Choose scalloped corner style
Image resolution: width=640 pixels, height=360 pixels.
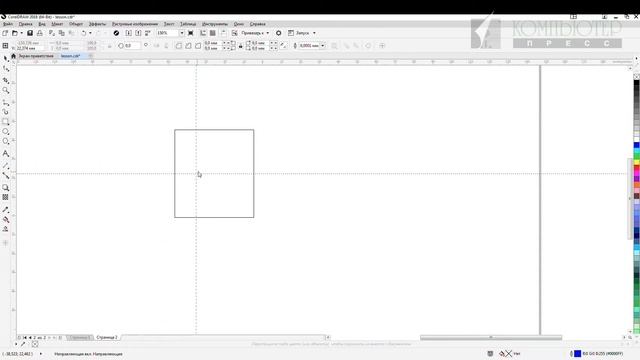[x=188, y=46]
